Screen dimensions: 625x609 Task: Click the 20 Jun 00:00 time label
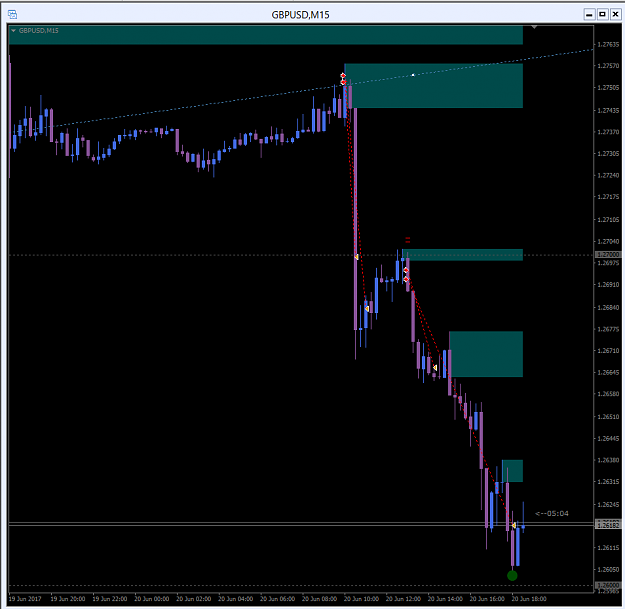(151, 599)
